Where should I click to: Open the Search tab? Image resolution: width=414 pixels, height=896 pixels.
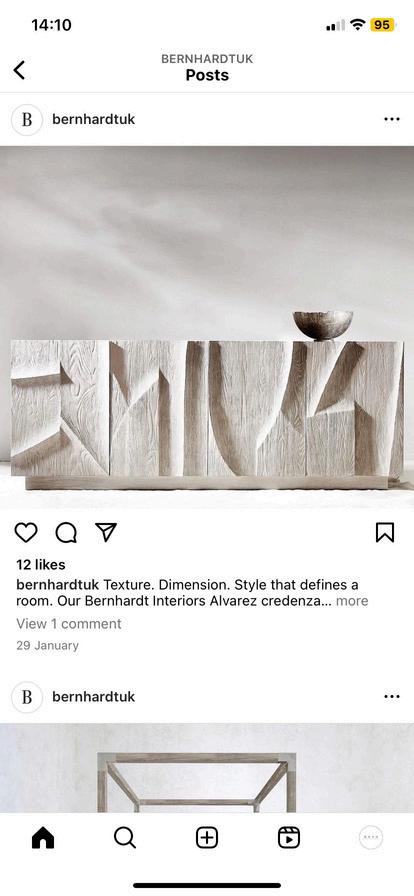(125, 838)
